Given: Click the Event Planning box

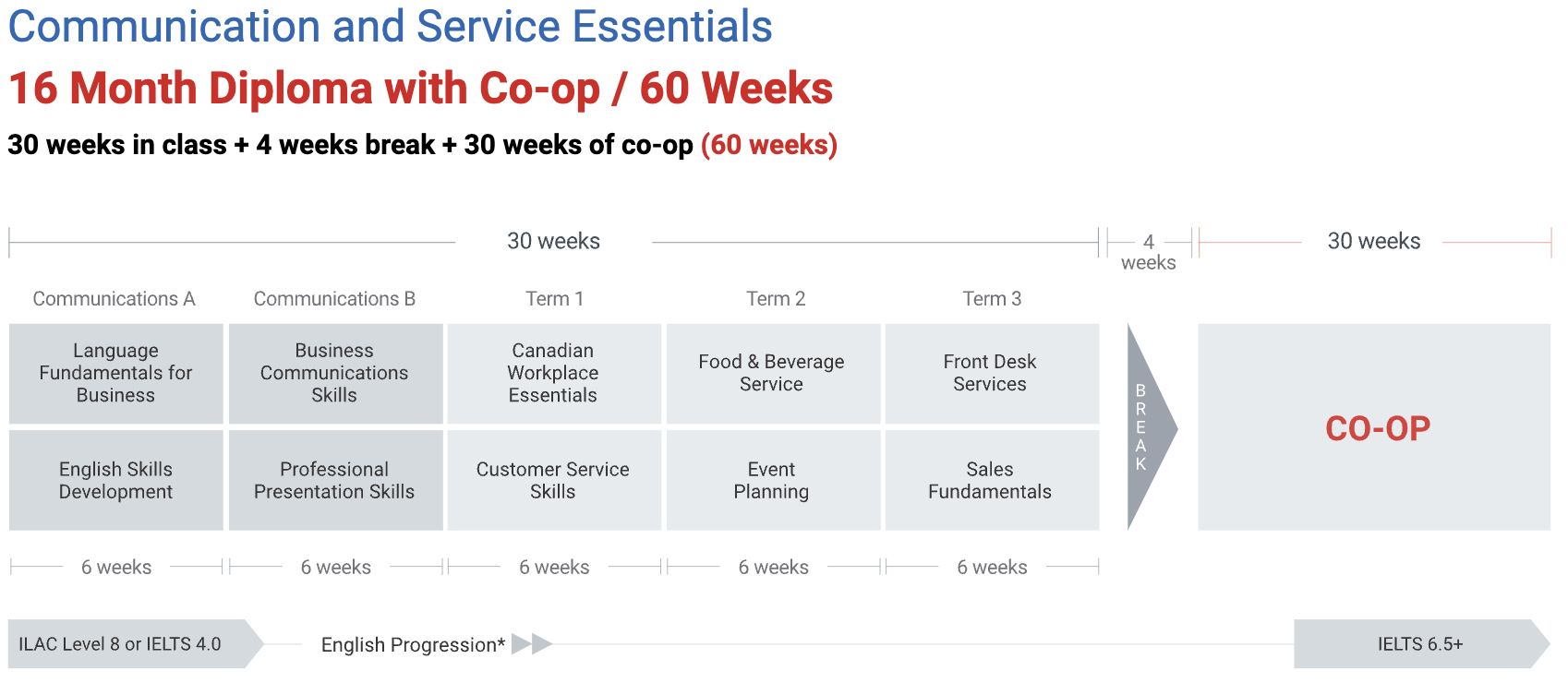Looking at the screenshot, I should pyautogui.click(x=773, y=480).
